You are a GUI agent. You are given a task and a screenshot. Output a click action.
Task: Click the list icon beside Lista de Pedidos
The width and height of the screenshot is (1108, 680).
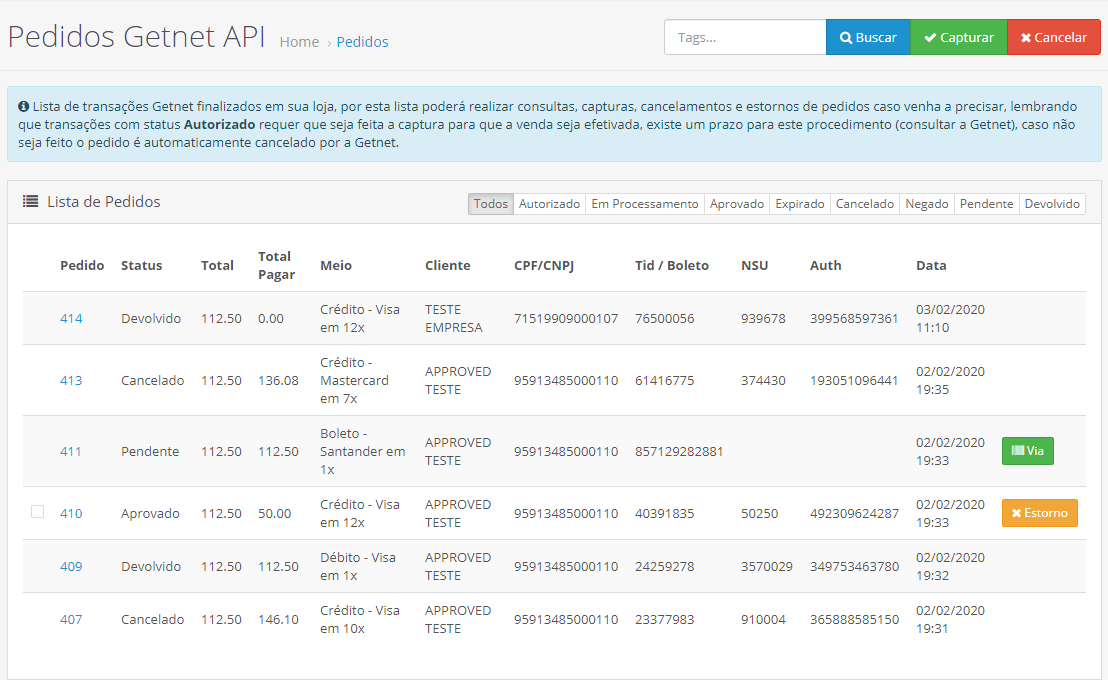click(x=31, y=202)
